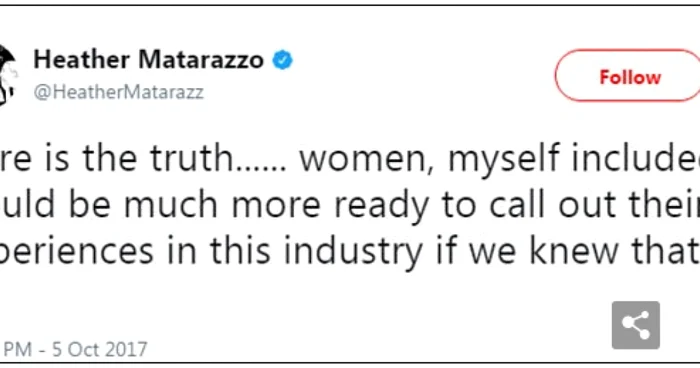Follow Heather Matarazzo
Image resolution: width=700 pixels, height=368 pixels.
point(628,76)
